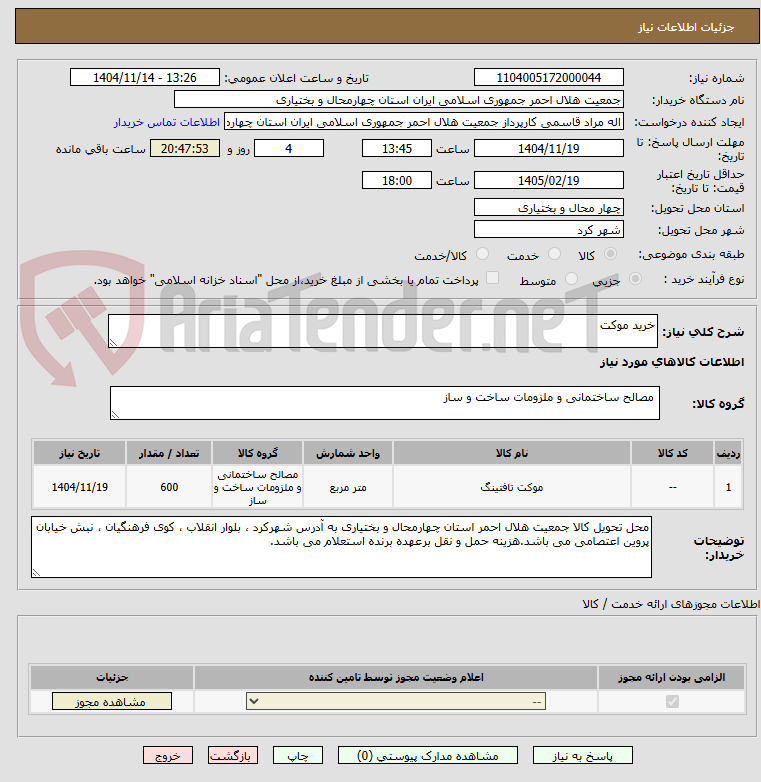Click the اطلاعات کالاهای مورد نیاز heading
Image resolution: width=761 pixels, height=782 pixels.
672,362
